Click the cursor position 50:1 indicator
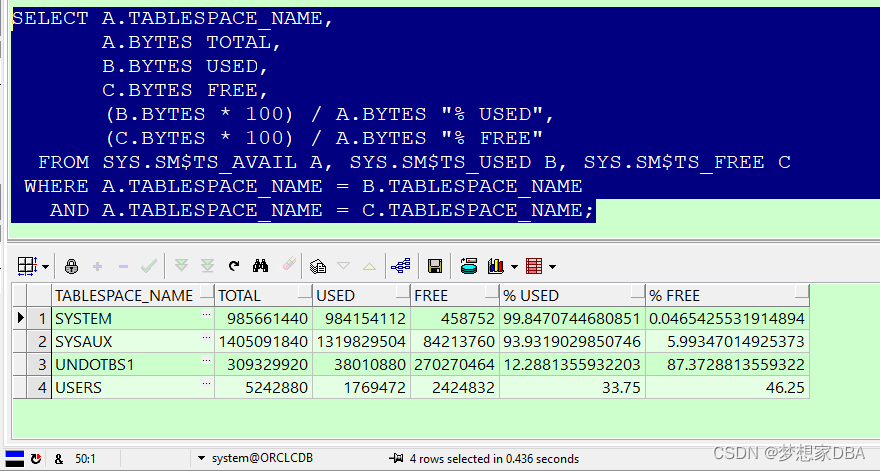This screenshot has width=880, height=471. [85, 459]
